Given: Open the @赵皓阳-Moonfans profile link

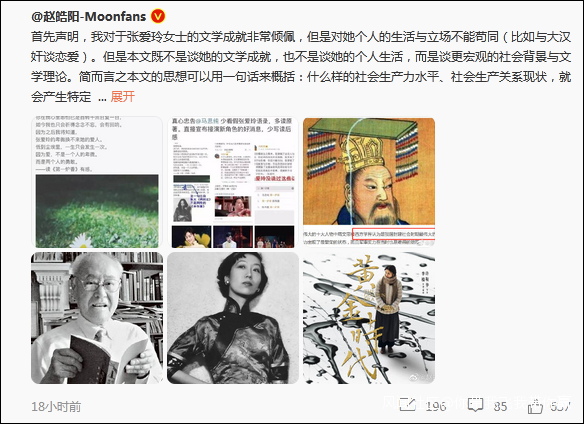Looking at the screenshot, I should pyautogui.click(x=89, y=16).
